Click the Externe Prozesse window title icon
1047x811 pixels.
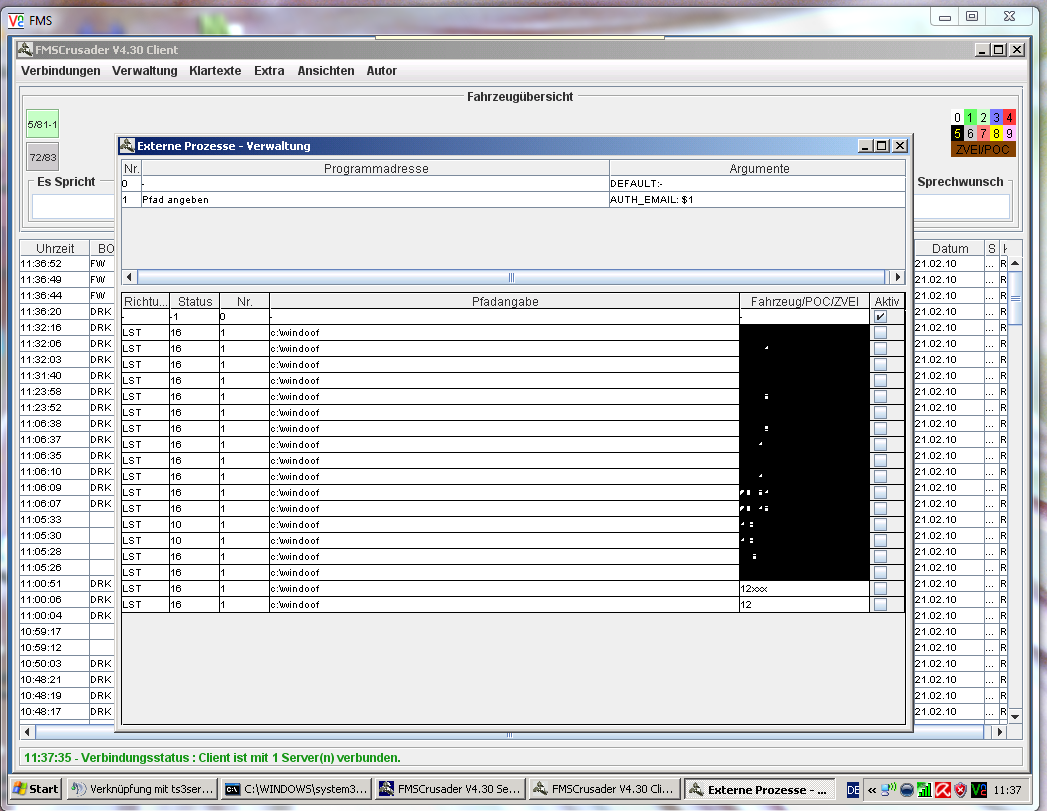[127, 146]
